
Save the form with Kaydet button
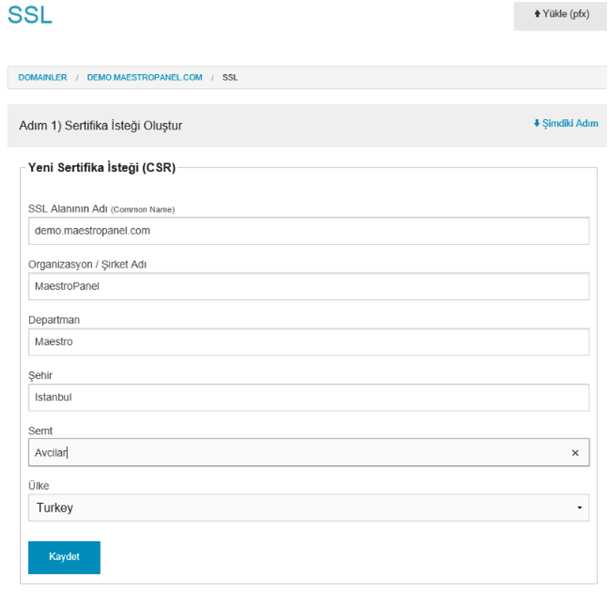(64, 557)
